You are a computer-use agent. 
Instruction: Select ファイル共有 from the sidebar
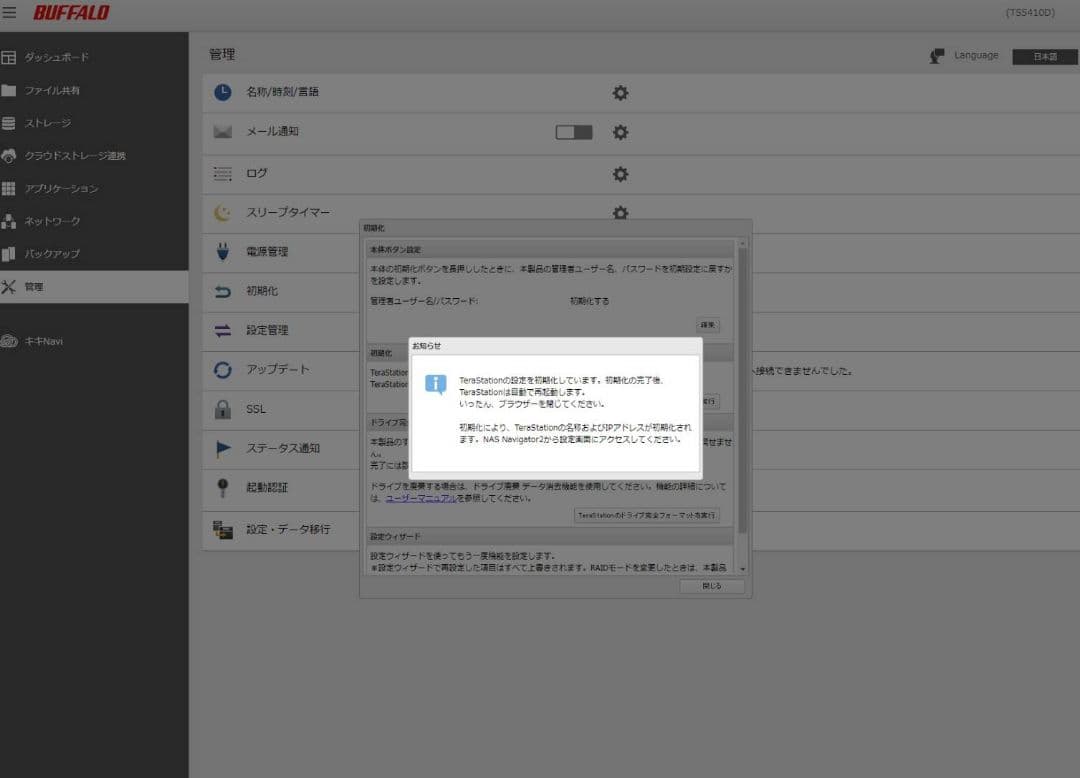(x=52, y=91)
